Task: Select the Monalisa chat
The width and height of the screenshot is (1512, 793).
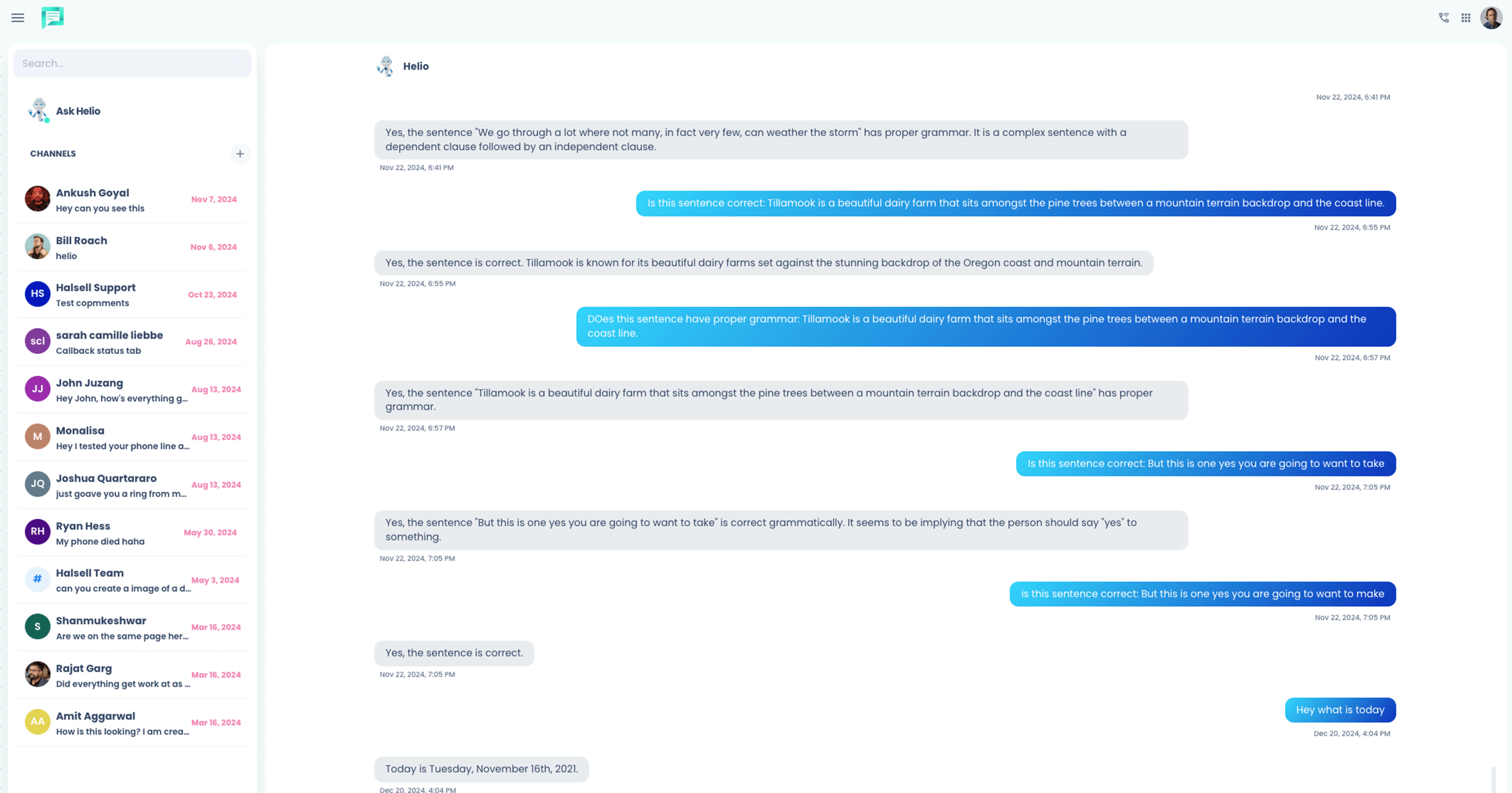Action: tap(132, 438)
